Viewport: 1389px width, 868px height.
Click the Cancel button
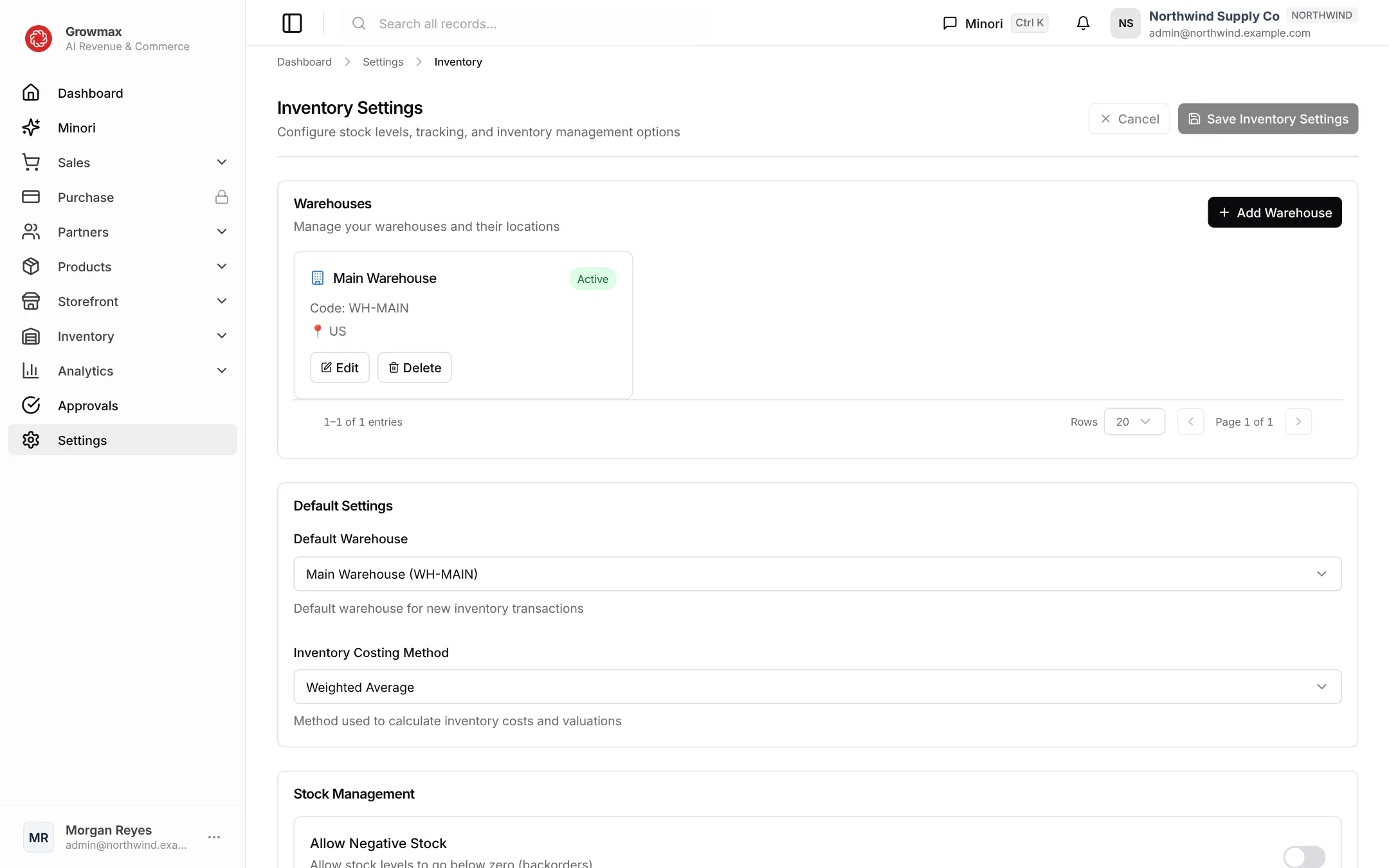(x=1129, y=119)
